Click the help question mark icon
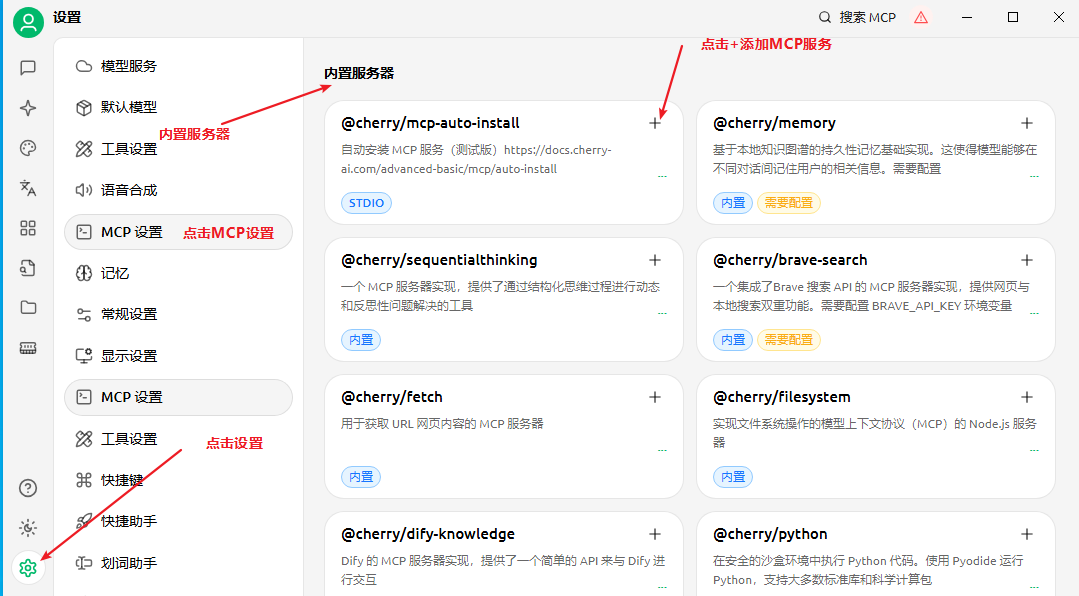1079x596 pixels. click(x=28, y=488)
